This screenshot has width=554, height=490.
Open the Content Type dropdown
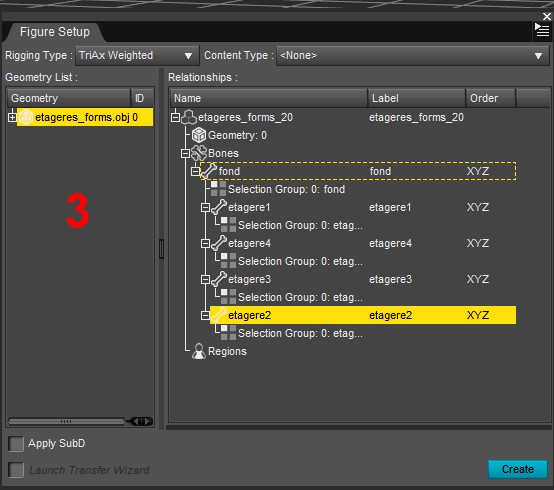point(412,55)
